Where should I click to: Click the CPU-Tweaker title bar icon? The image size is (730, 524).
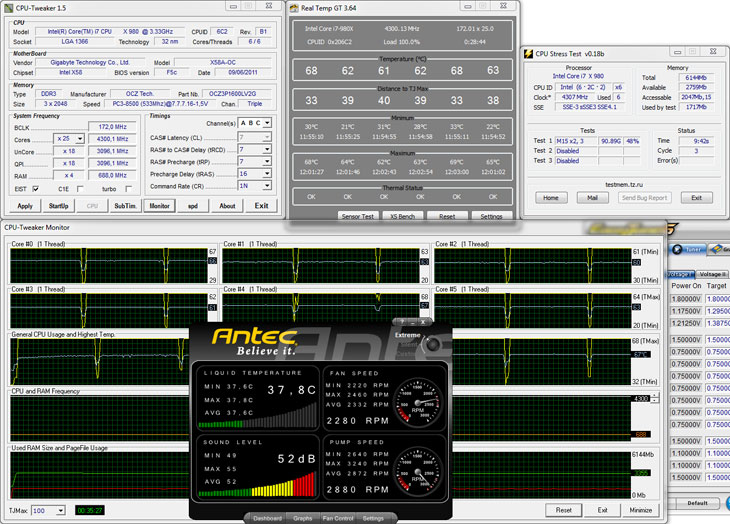pos(9,7)
